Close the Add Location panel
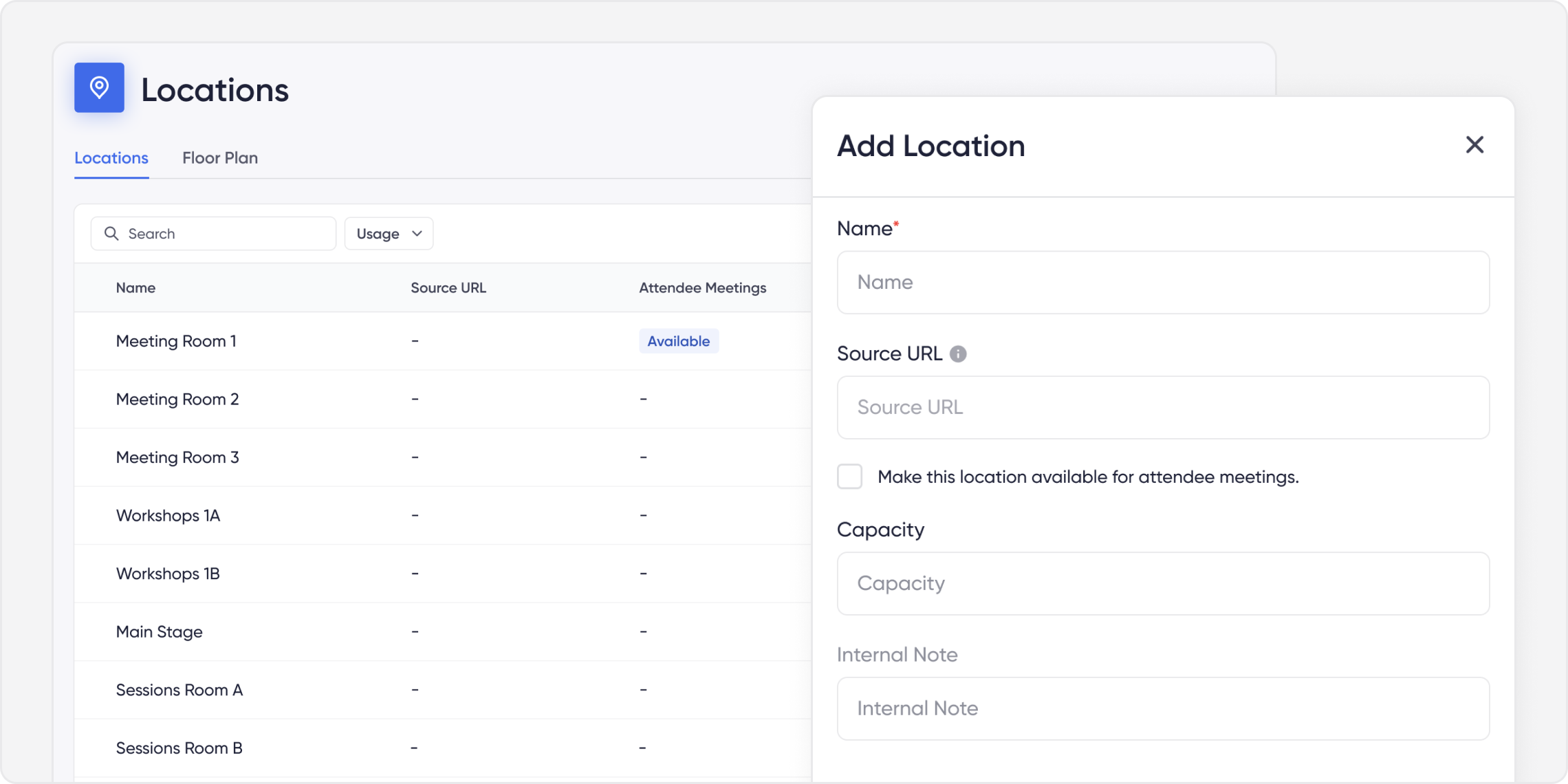Screen dimensions: 1568x784 click(1474, 144)
